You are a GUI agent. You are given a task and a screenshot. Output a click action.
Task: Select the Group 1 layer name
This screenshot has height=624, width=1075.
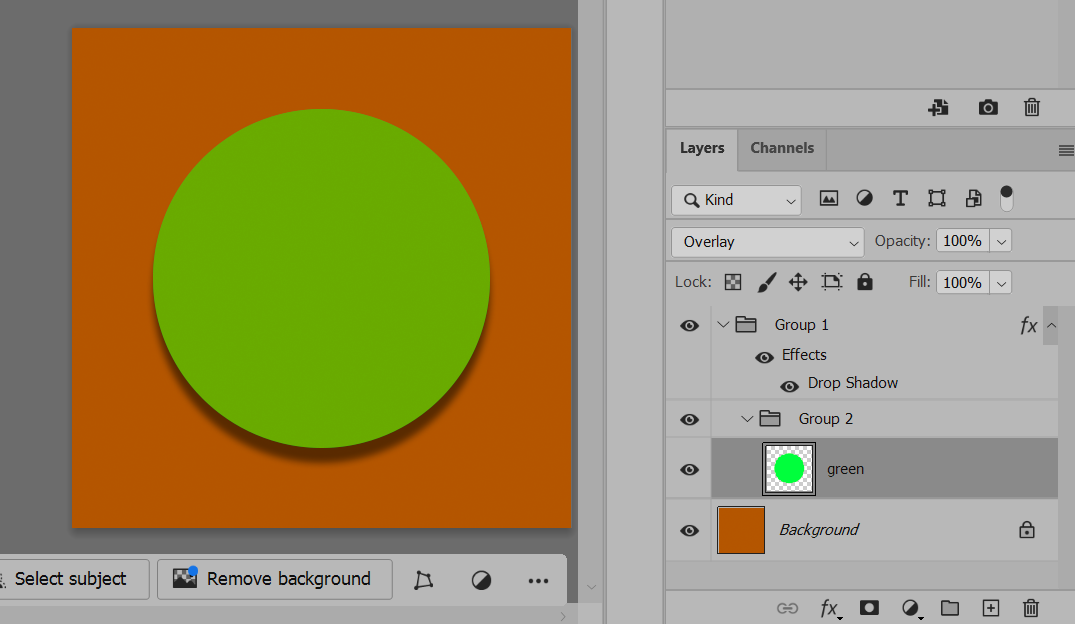click(x=801, y=325)
